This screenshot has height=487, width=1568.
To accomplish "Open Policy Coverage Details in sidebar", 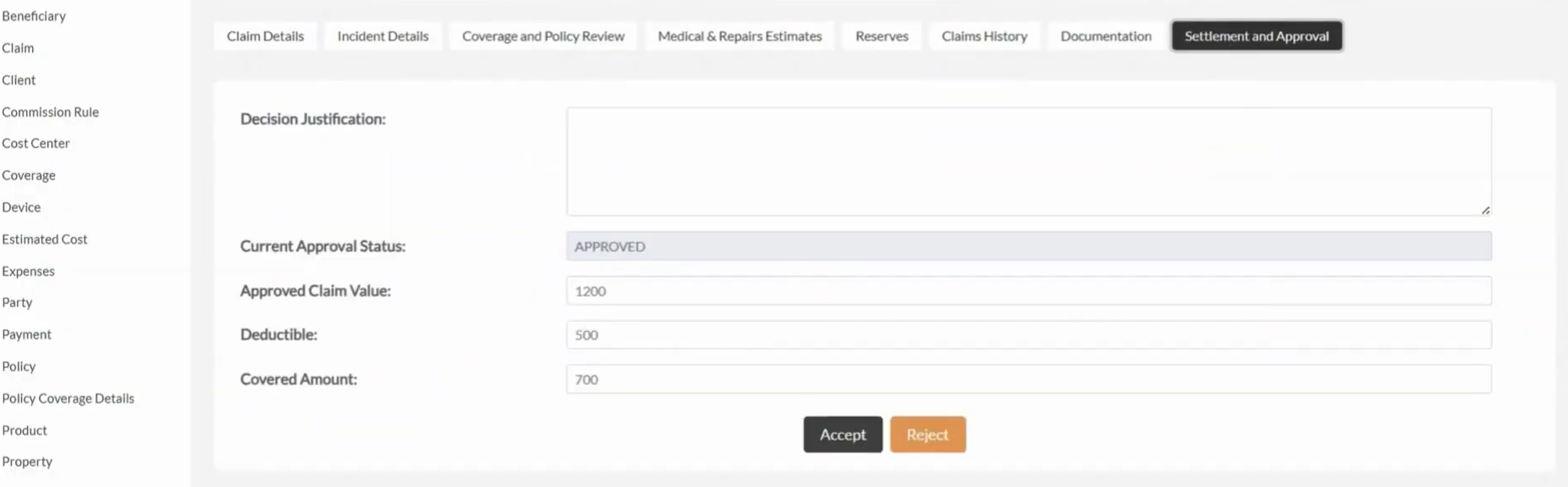I will (68, 398).
